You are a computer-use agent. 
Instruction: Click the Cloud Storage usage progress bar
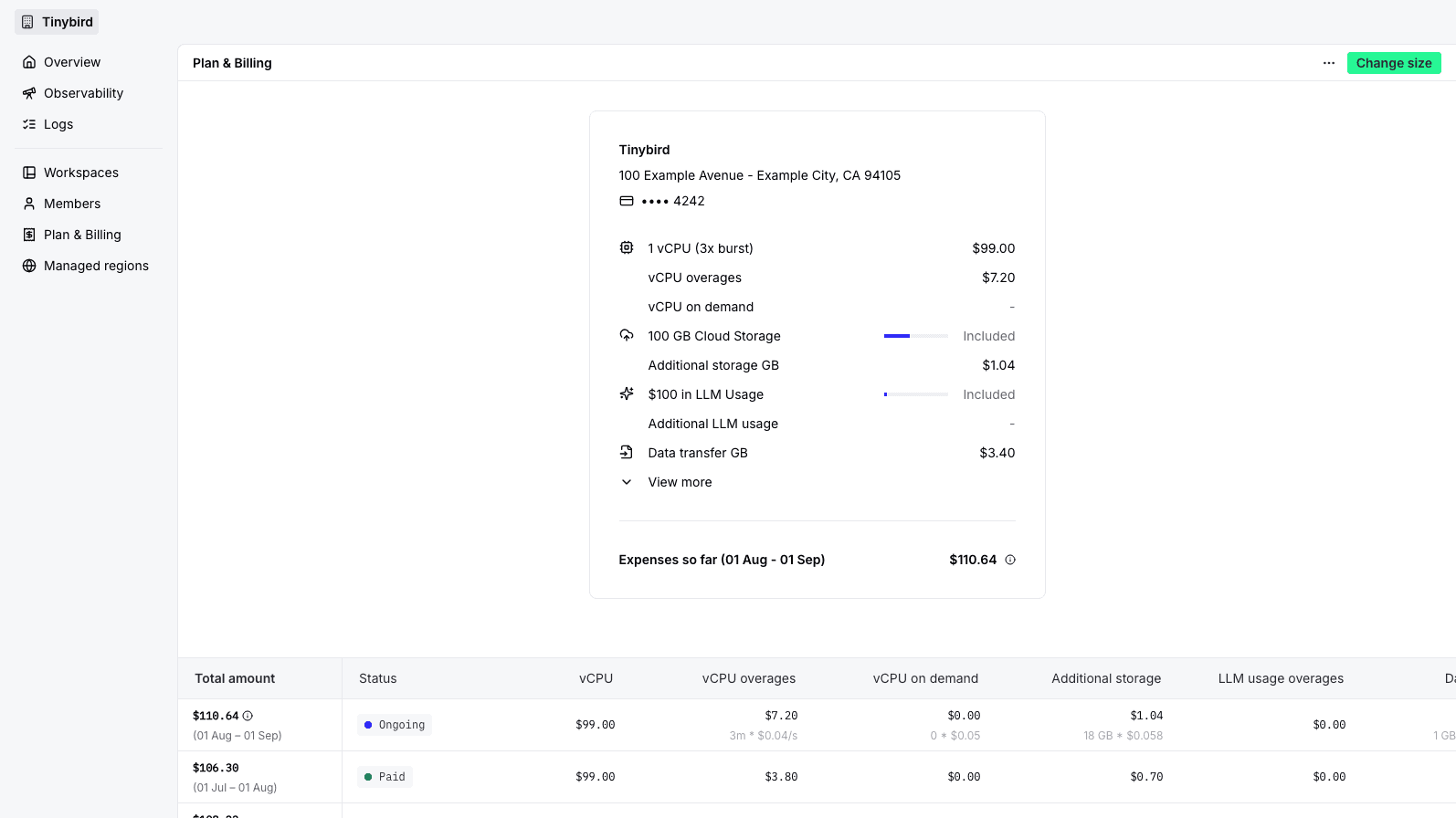pos(916,336)
